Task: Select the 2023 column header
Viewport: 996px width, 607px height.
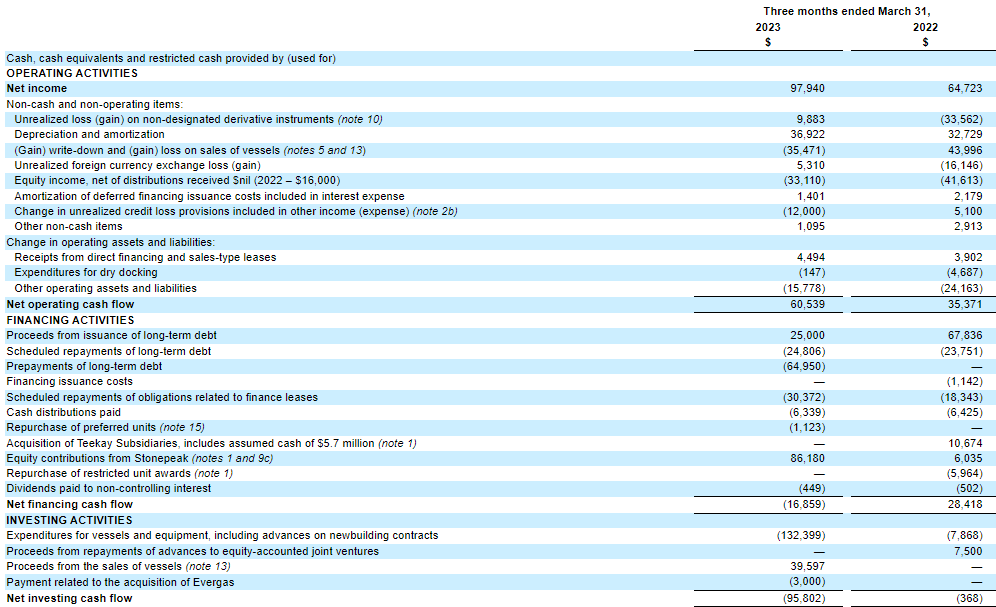Action: (x=768, y=27)
